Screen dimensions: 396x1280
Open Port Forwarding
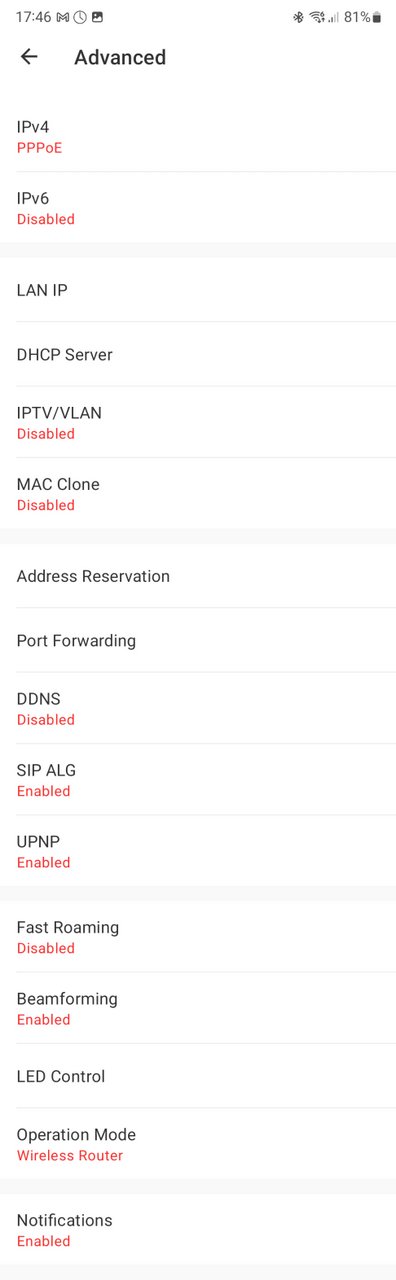198,640
